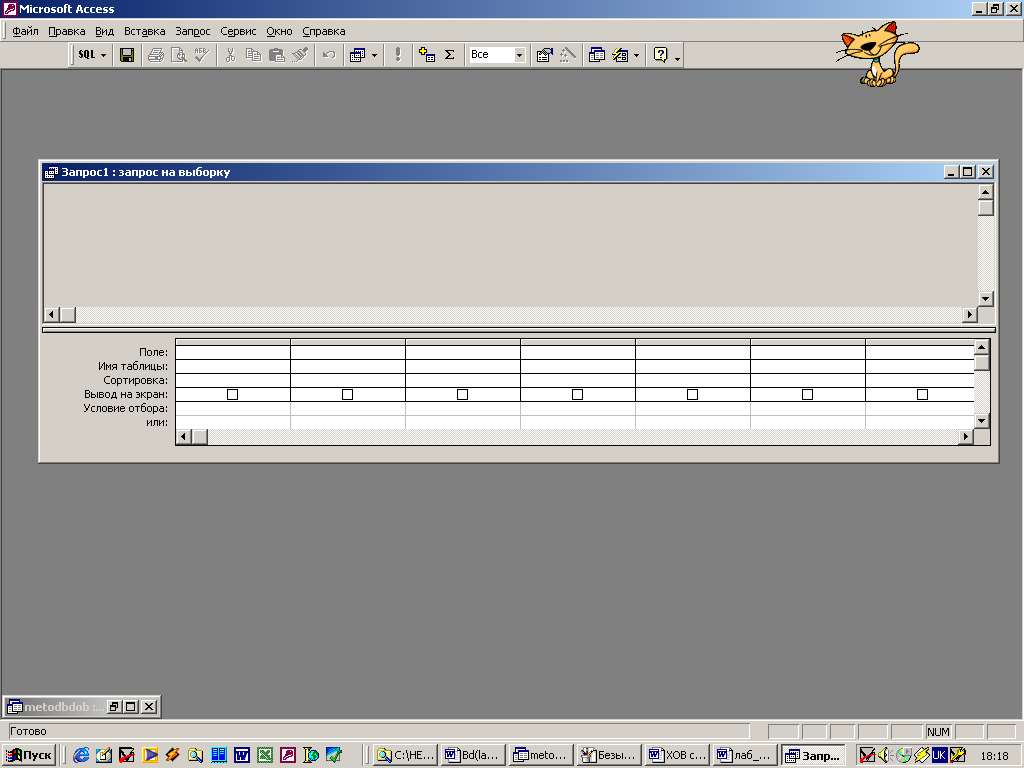This screenshot has width=1024, height=768.
Task: Tick the seventh column's show-on-screen checkbox
Action: pos(922,394)
